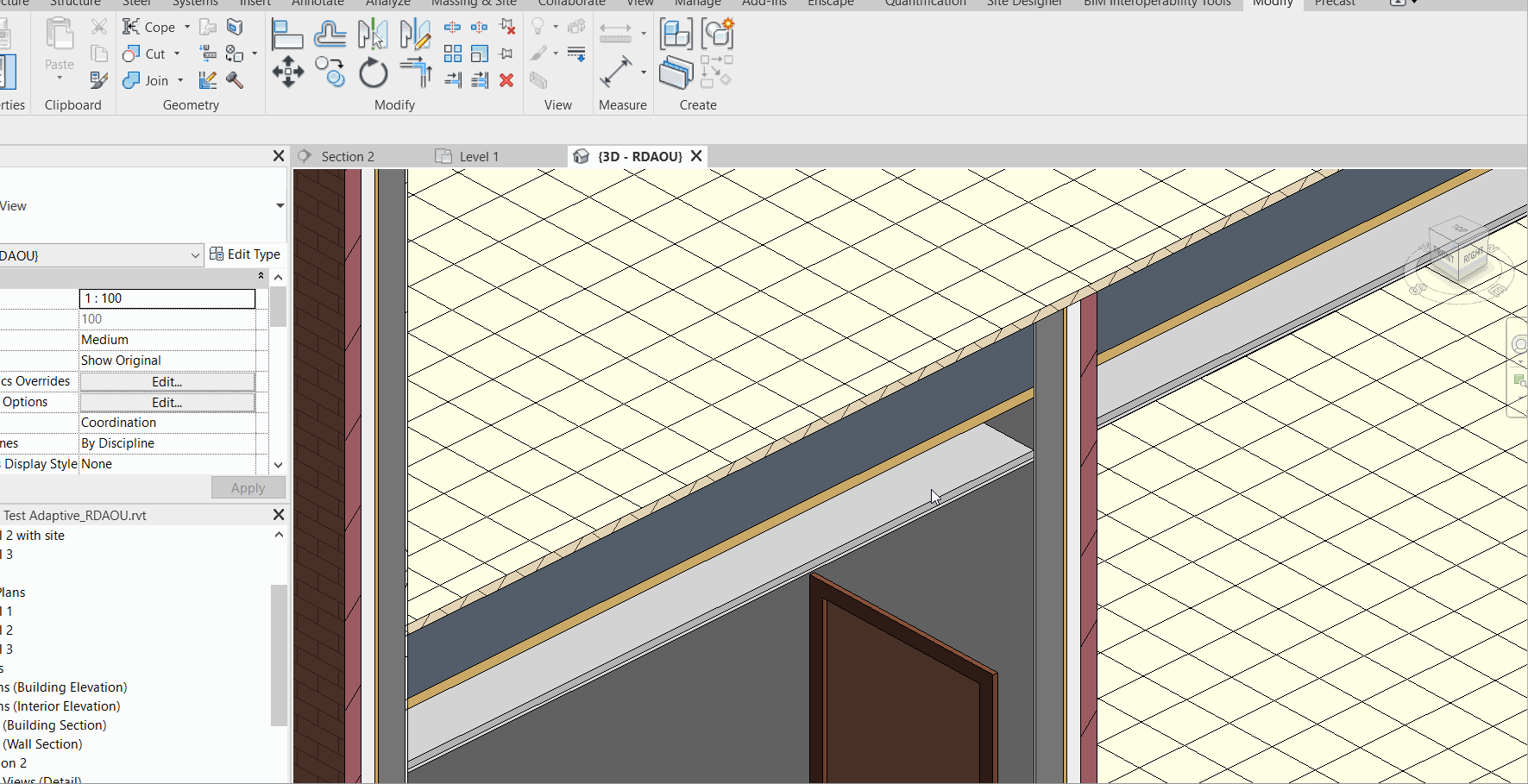Select the Offset tool
The width and height of the screenshot is (1528, 784).
(x=330, y=34)
